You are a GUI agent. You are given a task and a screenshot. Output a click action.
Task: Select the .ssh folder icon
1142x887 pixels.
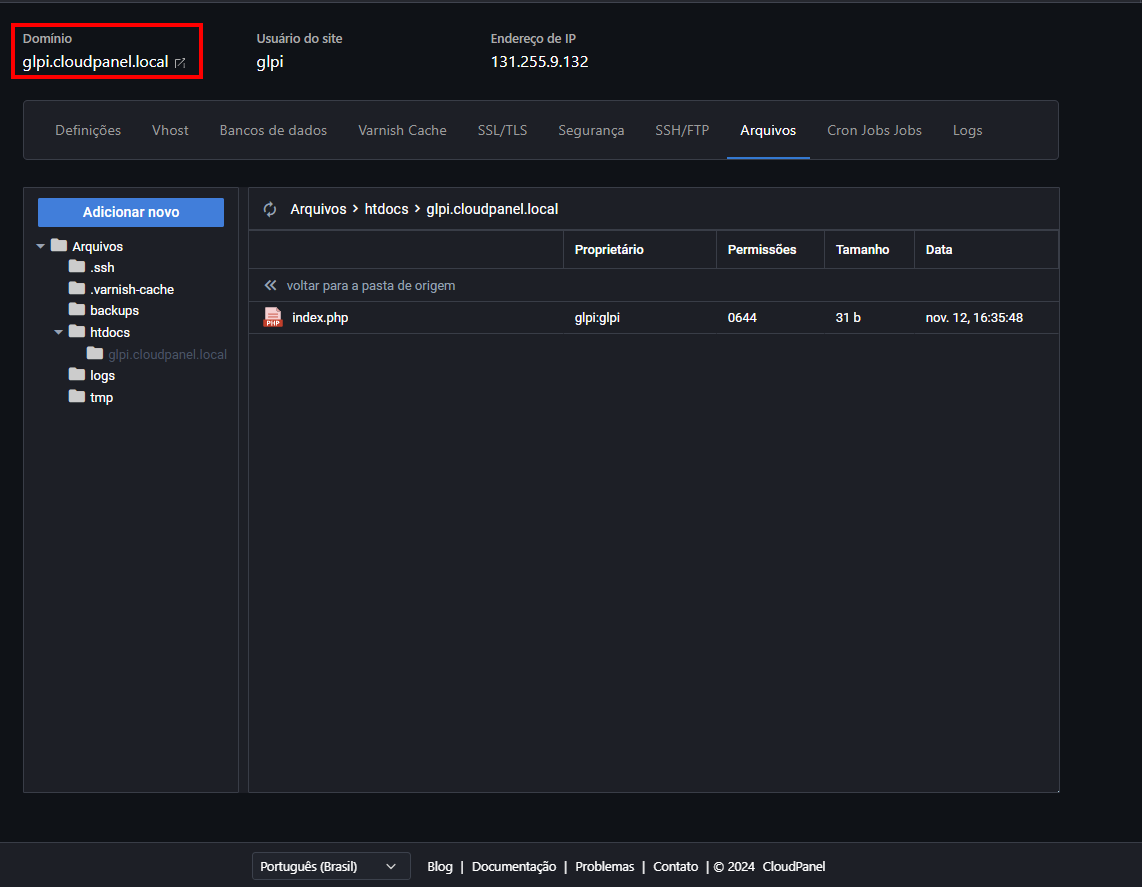(x=77, y=267)
